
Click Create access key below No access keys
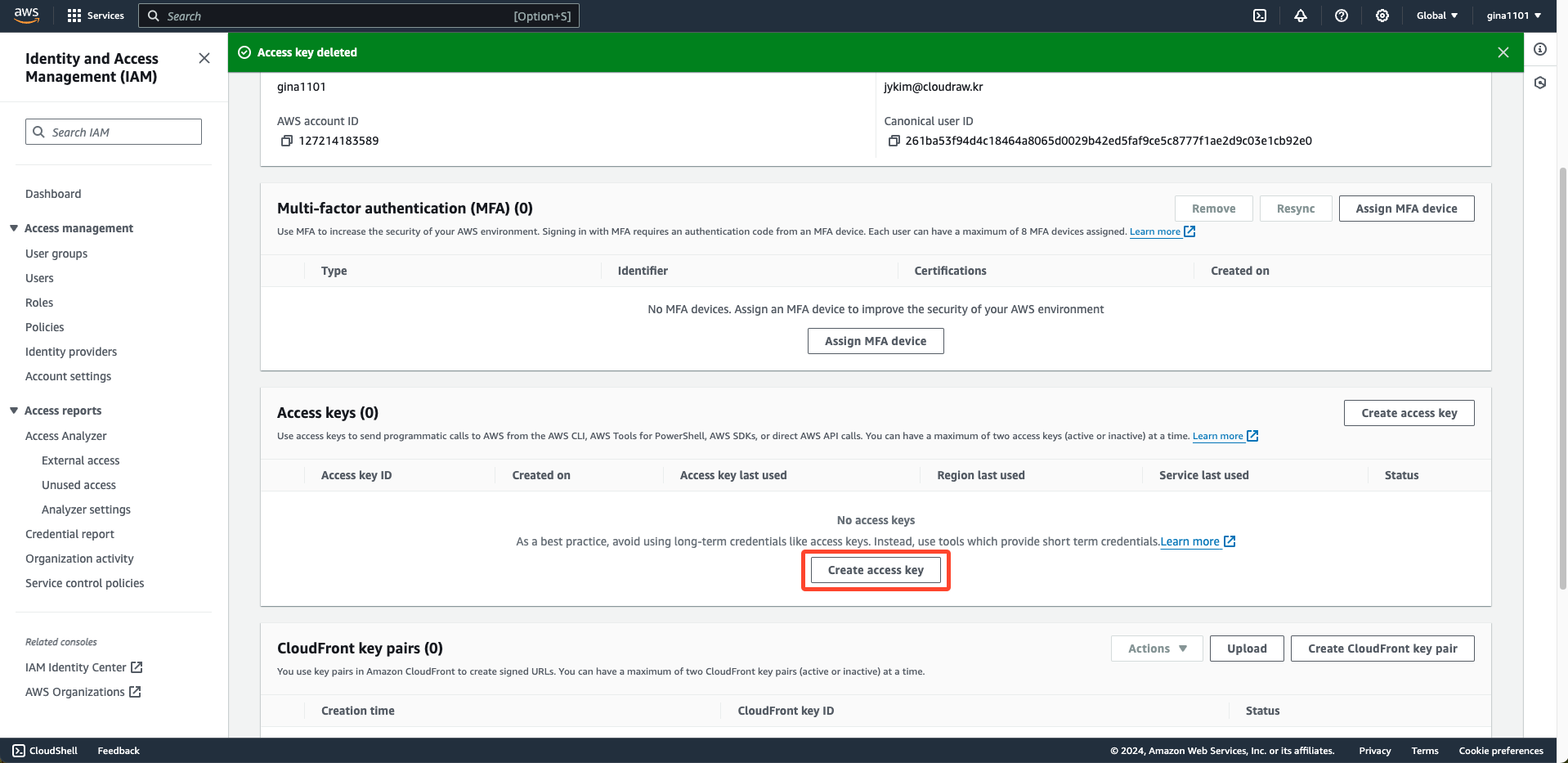pyautogui.click(x=876, y=570)
